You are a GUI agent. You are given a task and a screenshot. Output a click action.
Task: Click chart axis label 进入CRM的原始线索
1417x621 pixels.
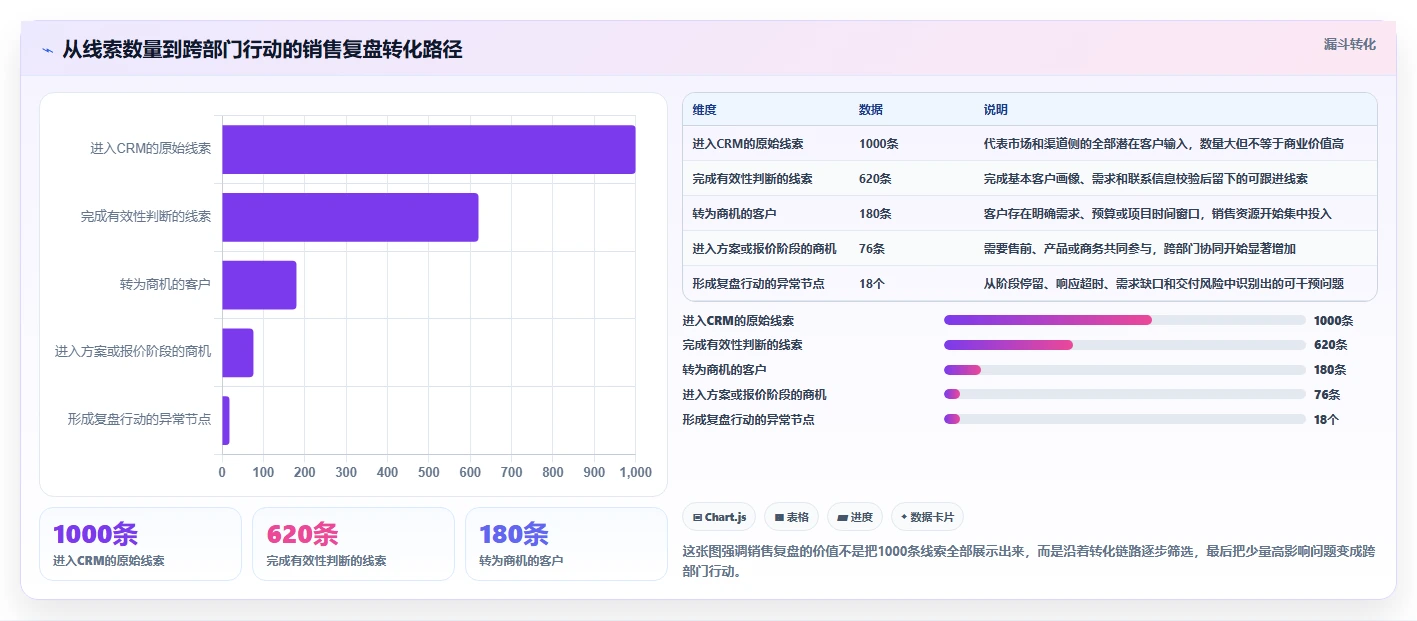tap(150, 149)
